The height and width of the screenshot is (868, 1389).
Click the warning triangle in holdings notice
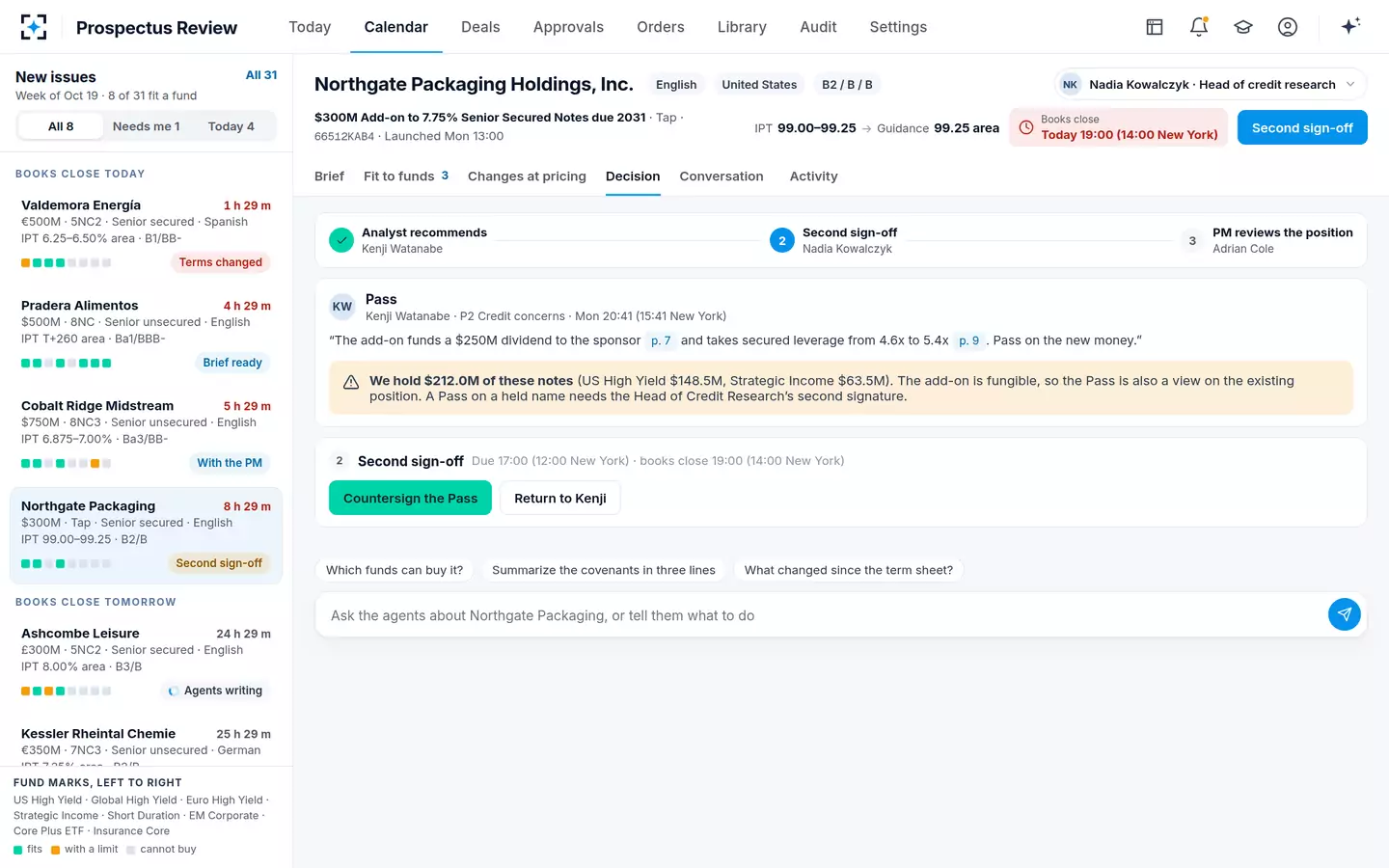[x=351, y=382]
